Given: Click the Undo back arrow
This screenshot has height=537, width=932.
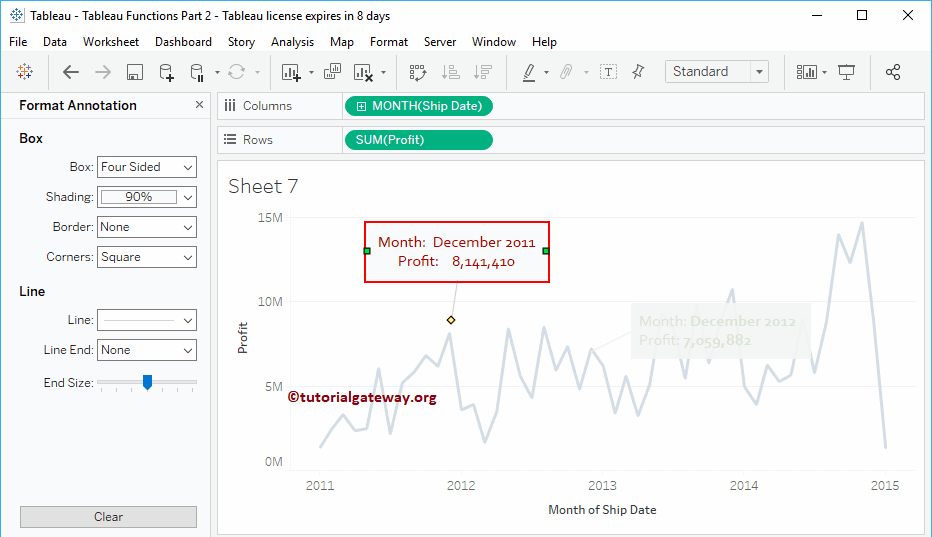Looking at the screenshot, I should (70, 72).
